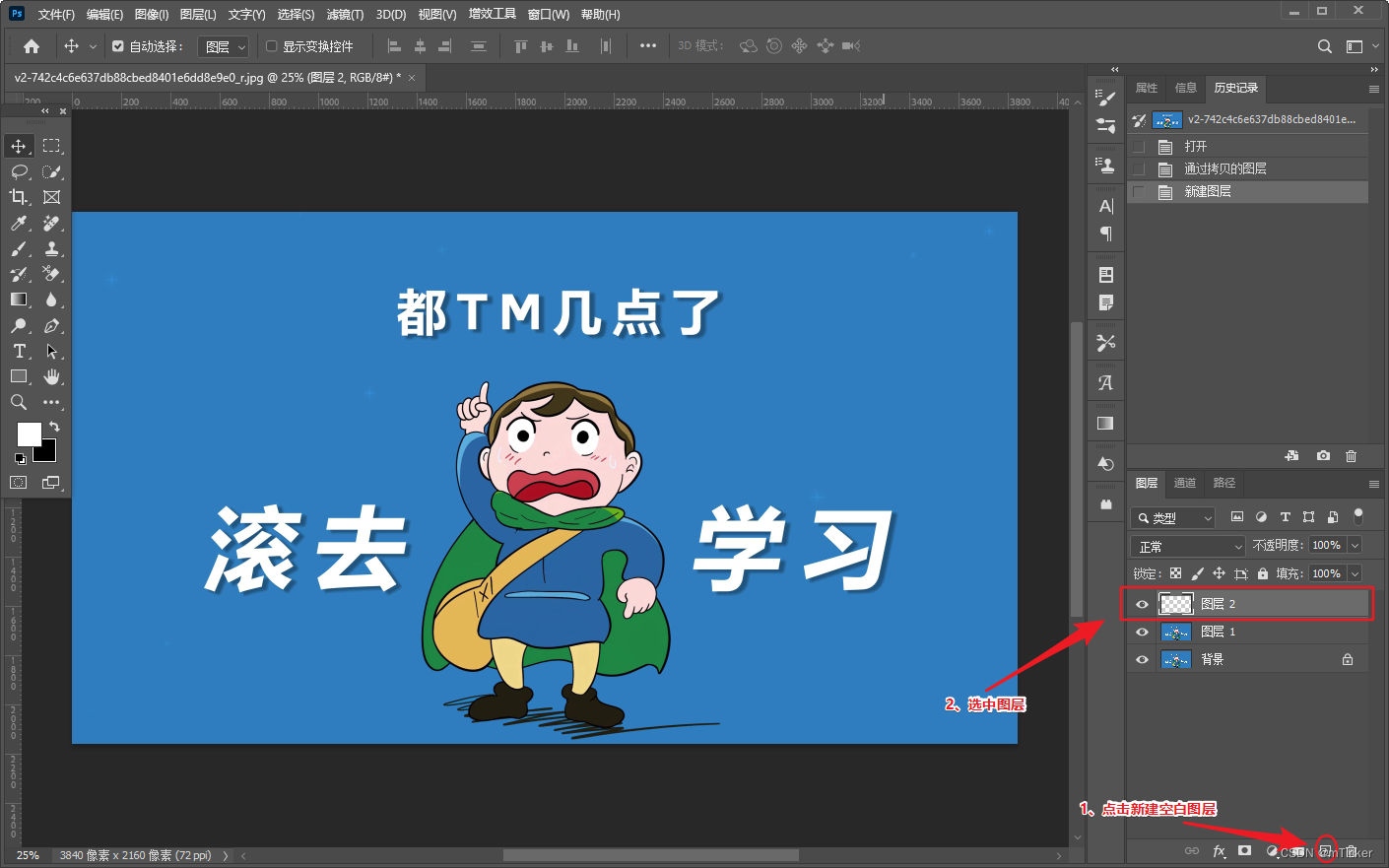Toggle Quick Mask mode icon
1389x868 pixels.
click(x=19, y=482)
